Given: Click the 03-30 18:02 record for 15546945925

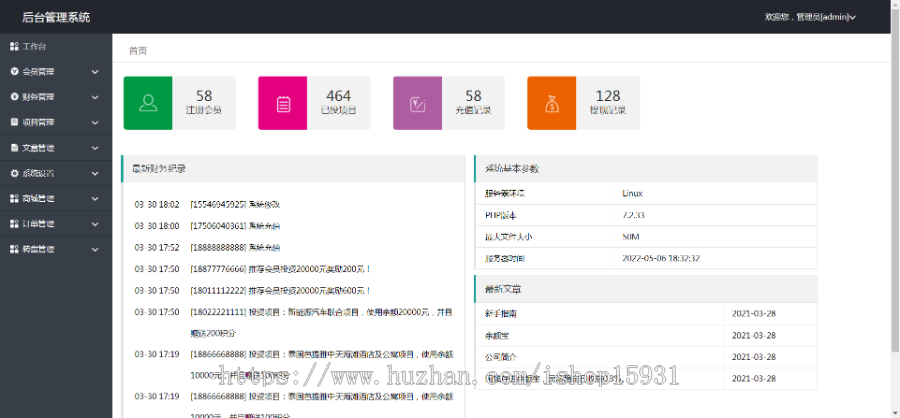Looking at the screenshot, I should pyautogui.click(x=207, y=204).
